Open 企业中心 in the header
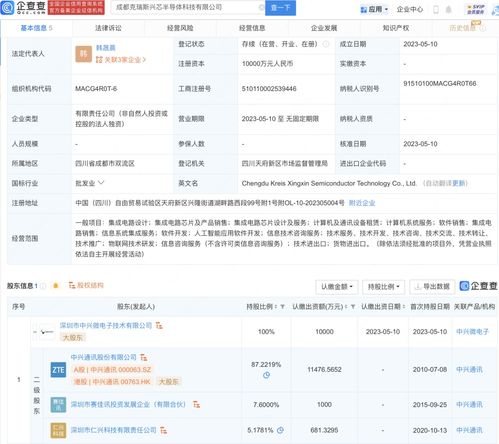This screenshot has height=444, width=499. click(410, 9)
